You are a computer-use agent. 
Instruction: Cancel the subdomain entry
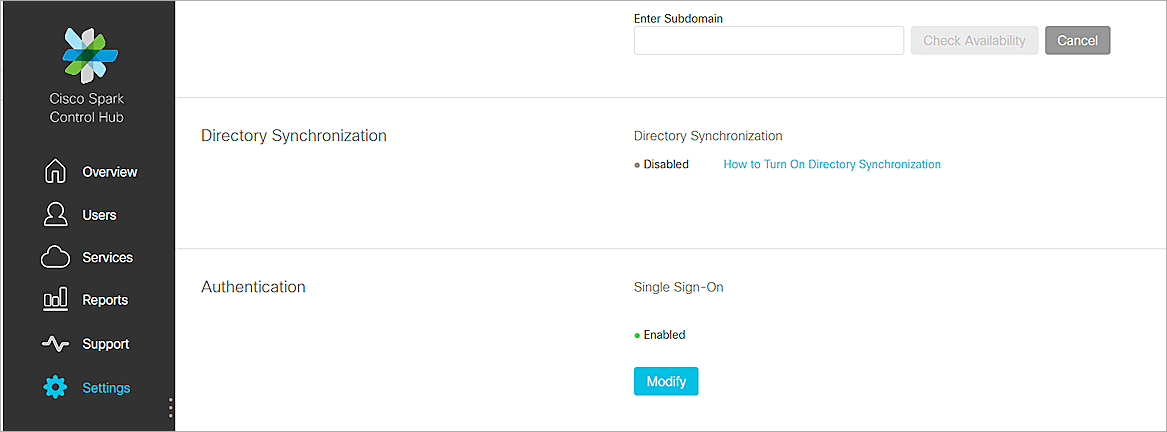tap(1077, 41)
